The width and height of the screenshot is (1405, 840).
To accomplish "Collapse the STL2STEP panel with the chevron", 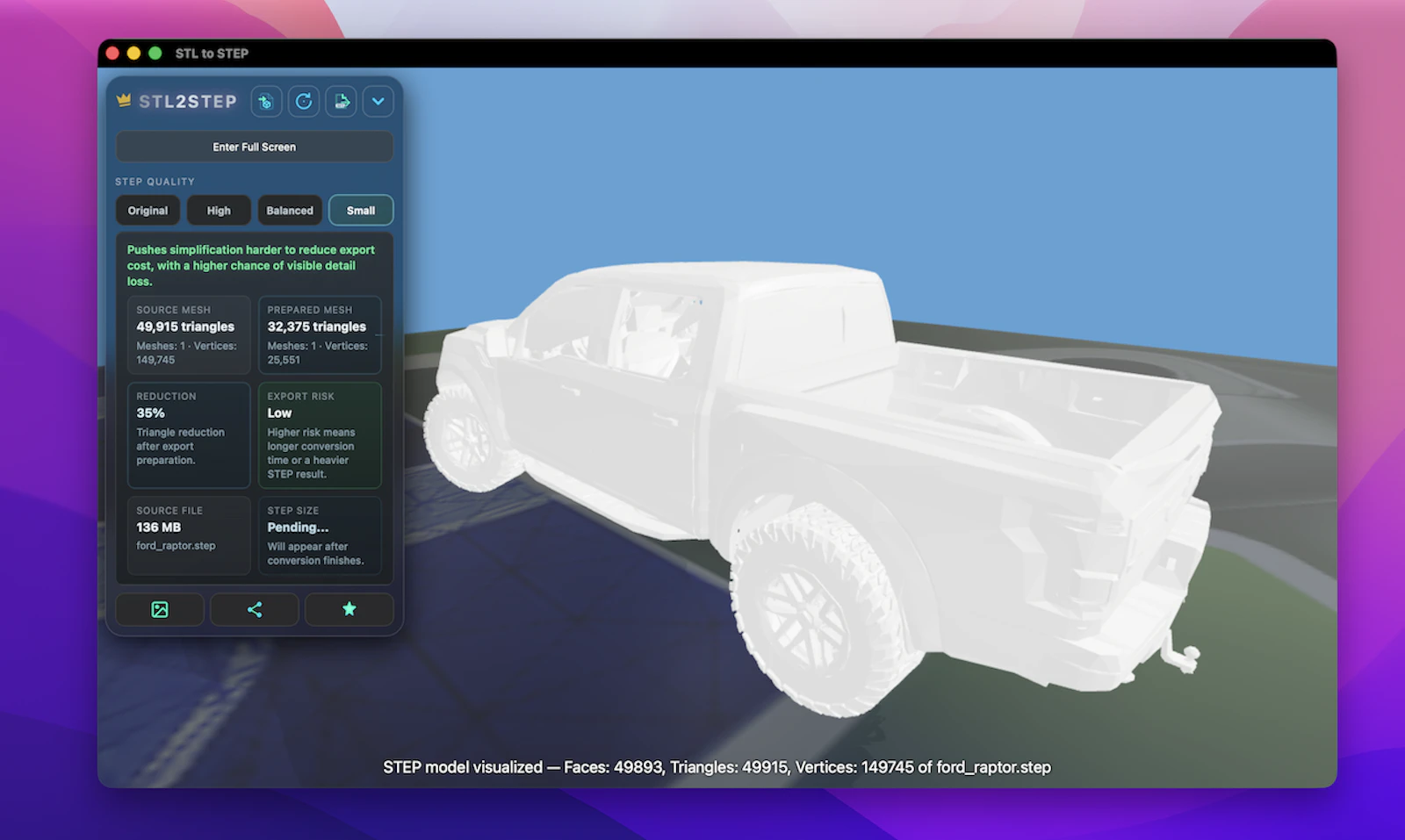I will coord(378,102).
